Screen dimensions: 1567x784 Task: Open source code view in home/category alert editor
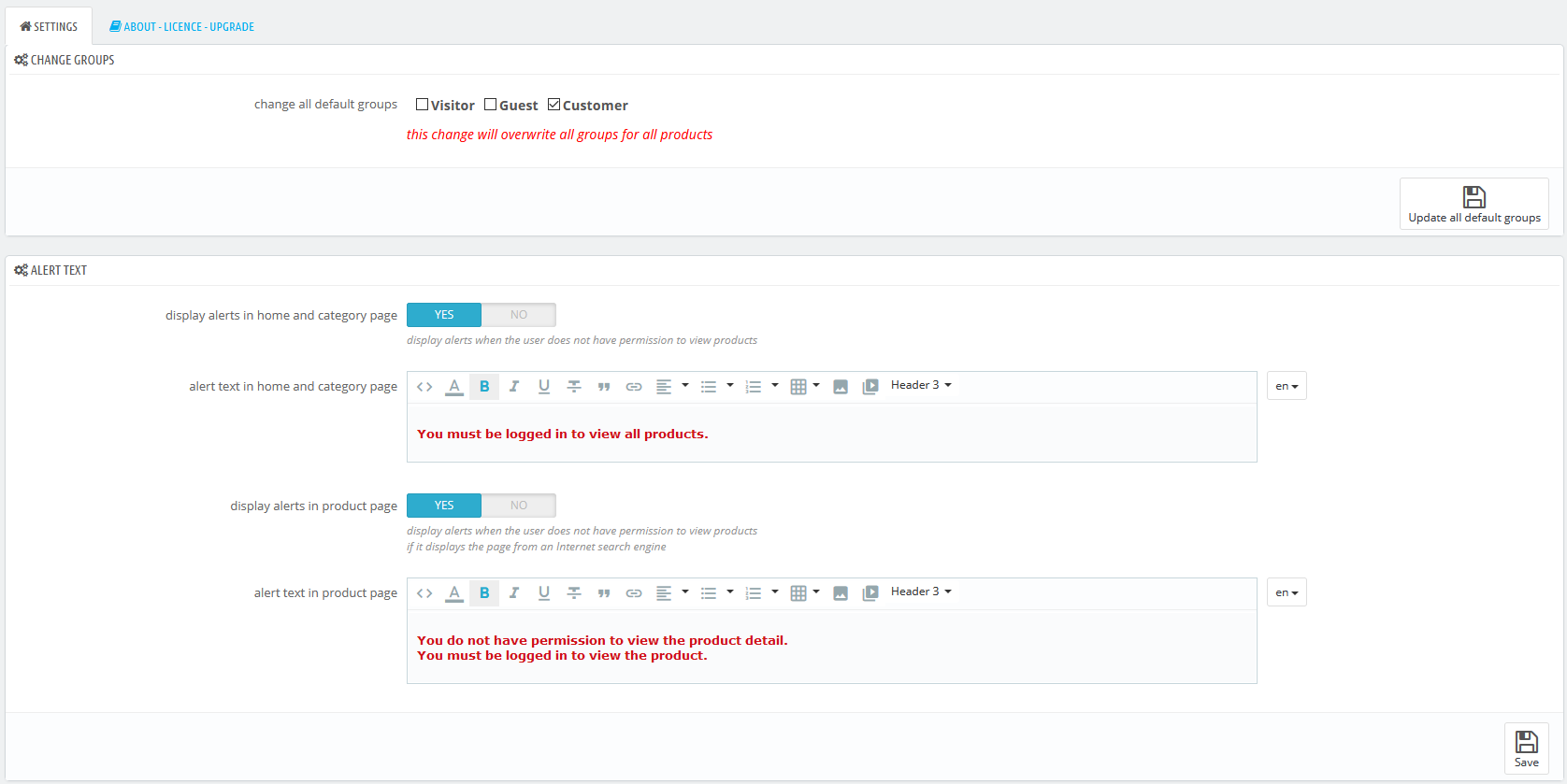pos(424,387)
